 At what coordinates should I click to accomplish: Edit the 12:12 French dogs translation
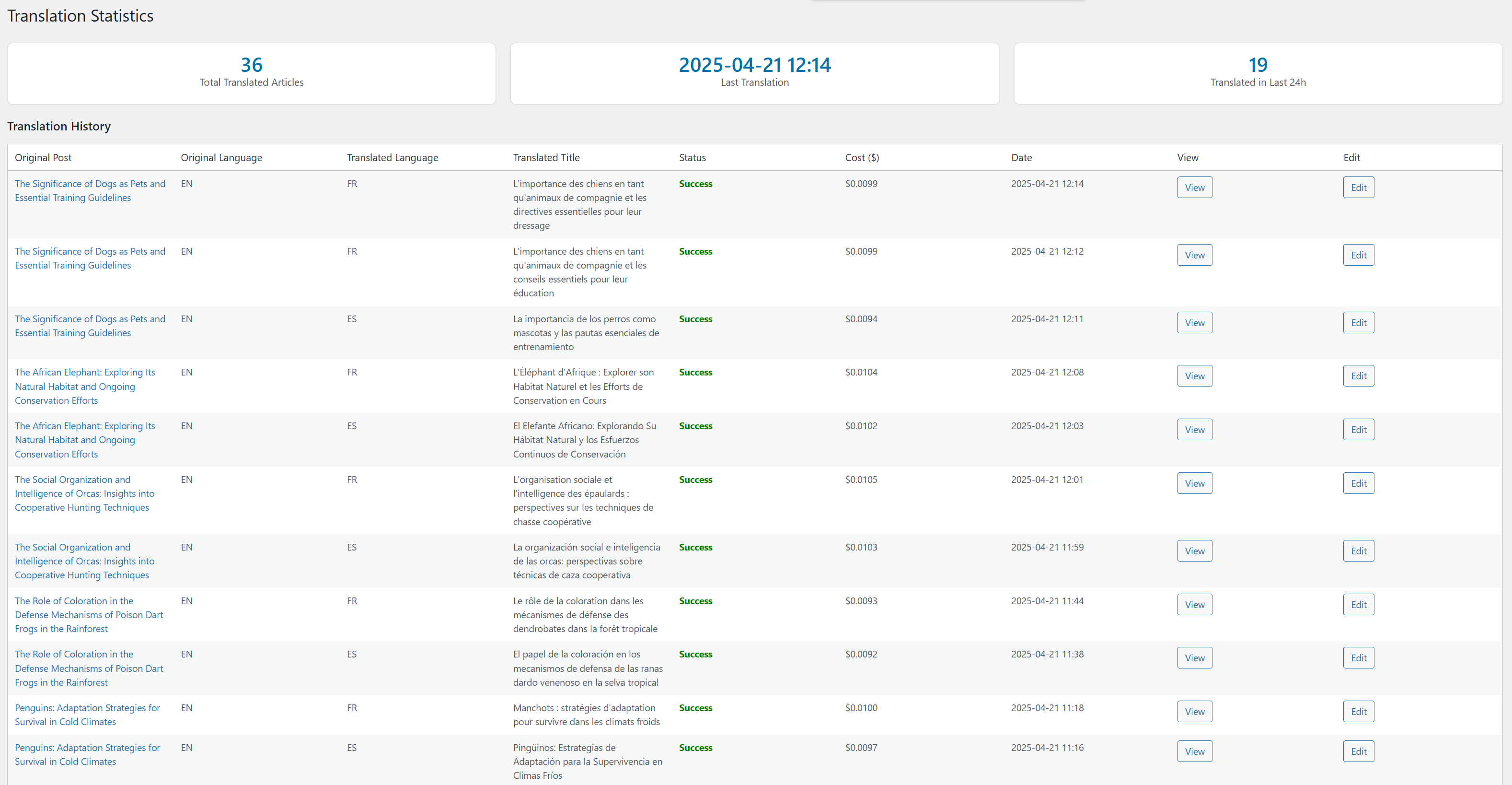tap(1359, 255)
